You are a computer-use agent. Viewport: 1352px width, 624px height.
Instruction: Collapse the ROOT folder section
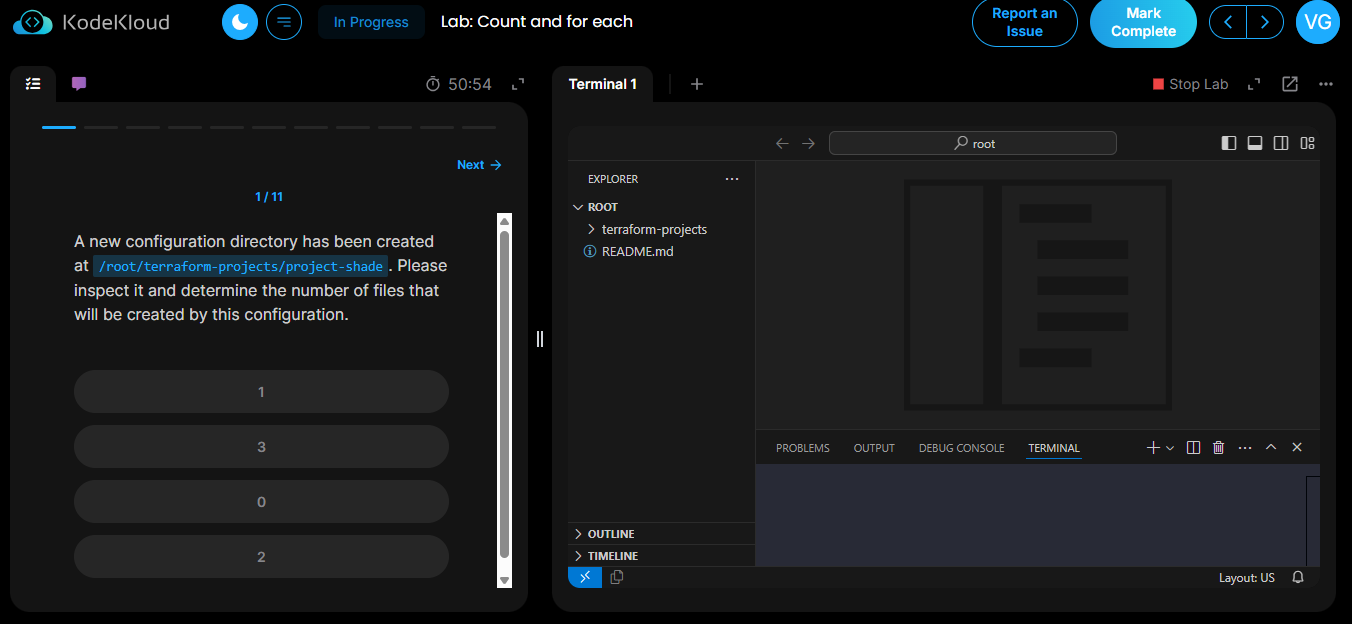[661, 207]
